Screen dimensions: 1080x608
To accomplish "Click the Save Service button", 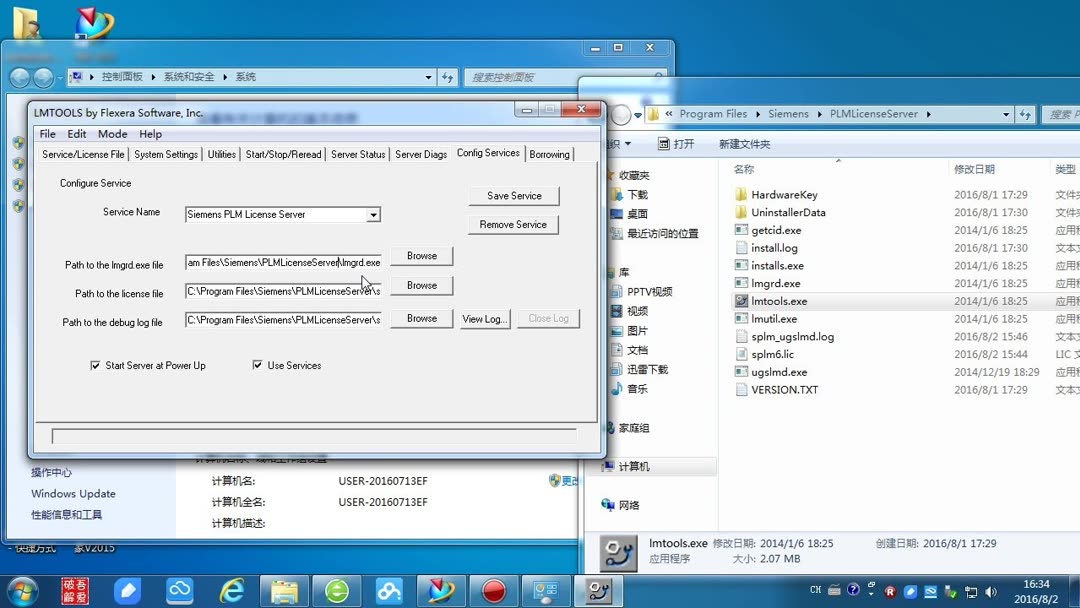I will click(x=513, y=195).
